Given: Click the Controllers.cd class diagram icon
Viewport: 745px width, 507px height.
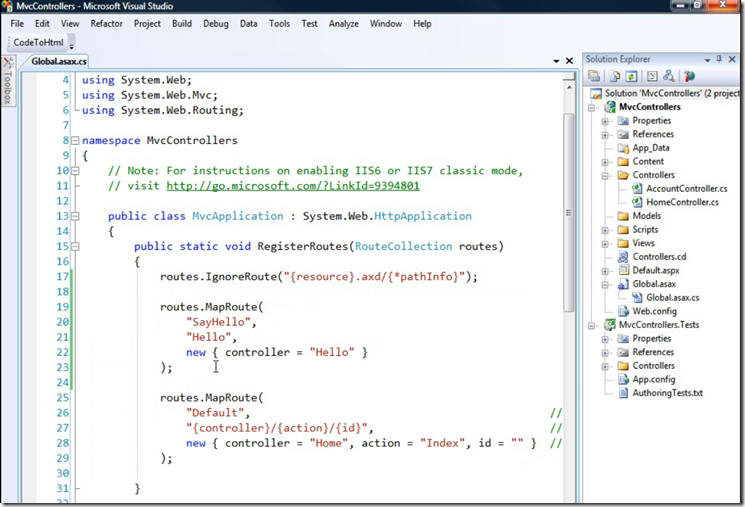Looking at the screenshot, I should click(x=623, y=257).
